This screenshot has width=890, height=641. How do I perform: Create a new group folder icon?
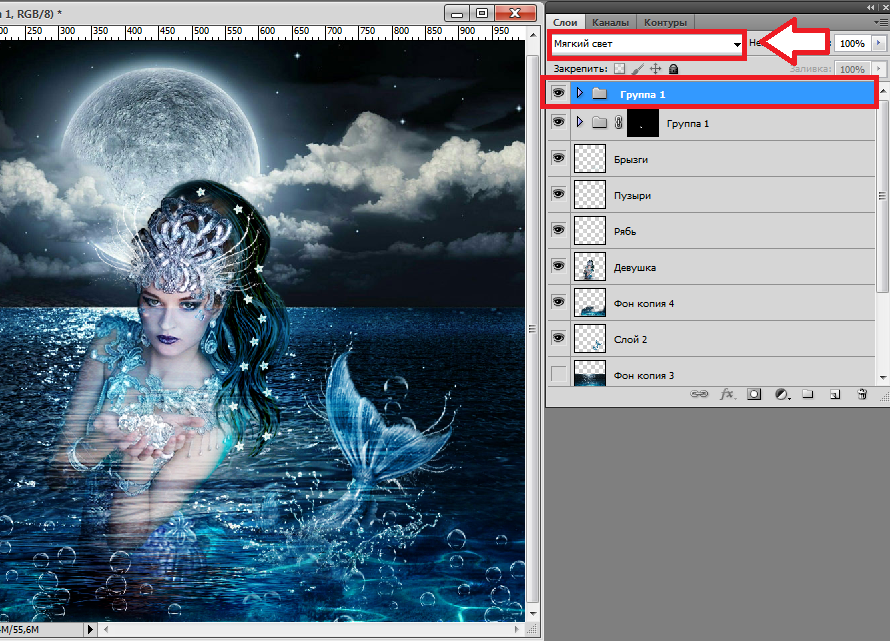tap(808, 395)
